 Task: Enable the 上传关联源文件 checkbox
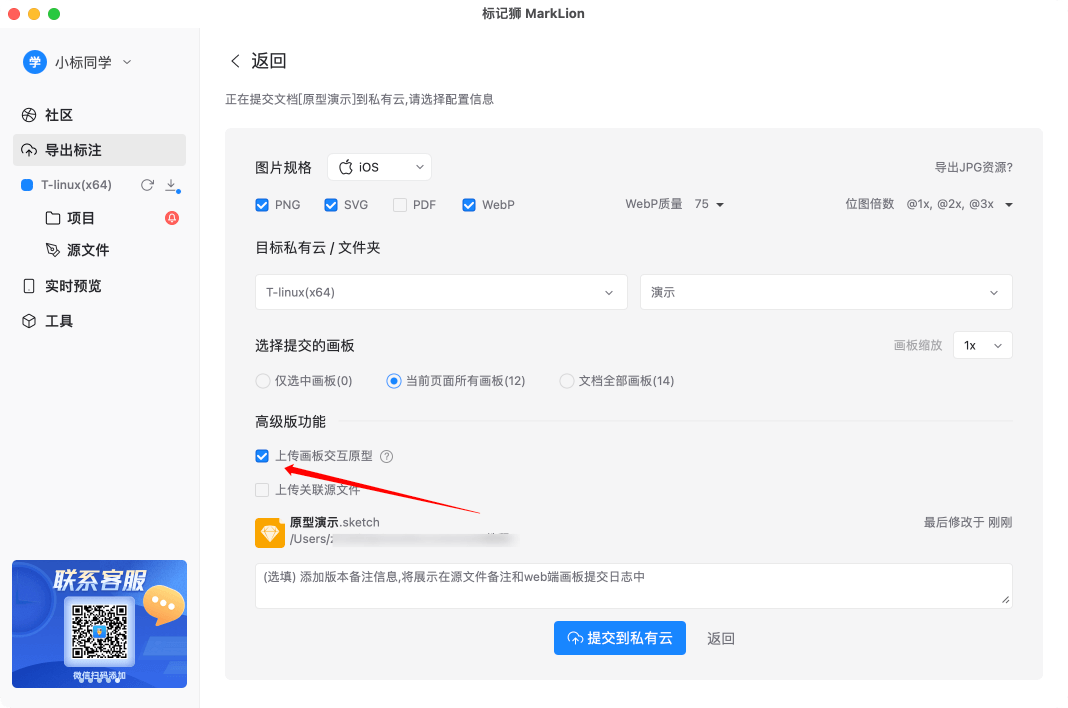(262, 490)
